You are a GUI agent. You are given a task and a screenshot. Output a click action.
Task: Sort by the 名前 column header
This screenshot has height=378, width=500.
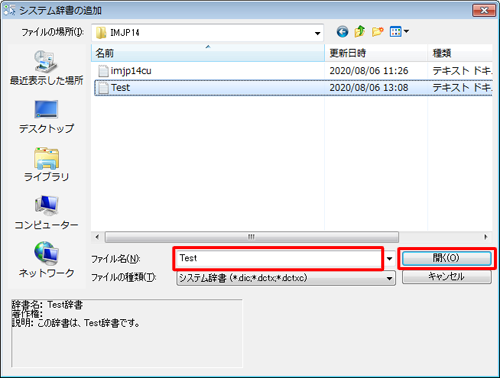[x=208, y=53]
